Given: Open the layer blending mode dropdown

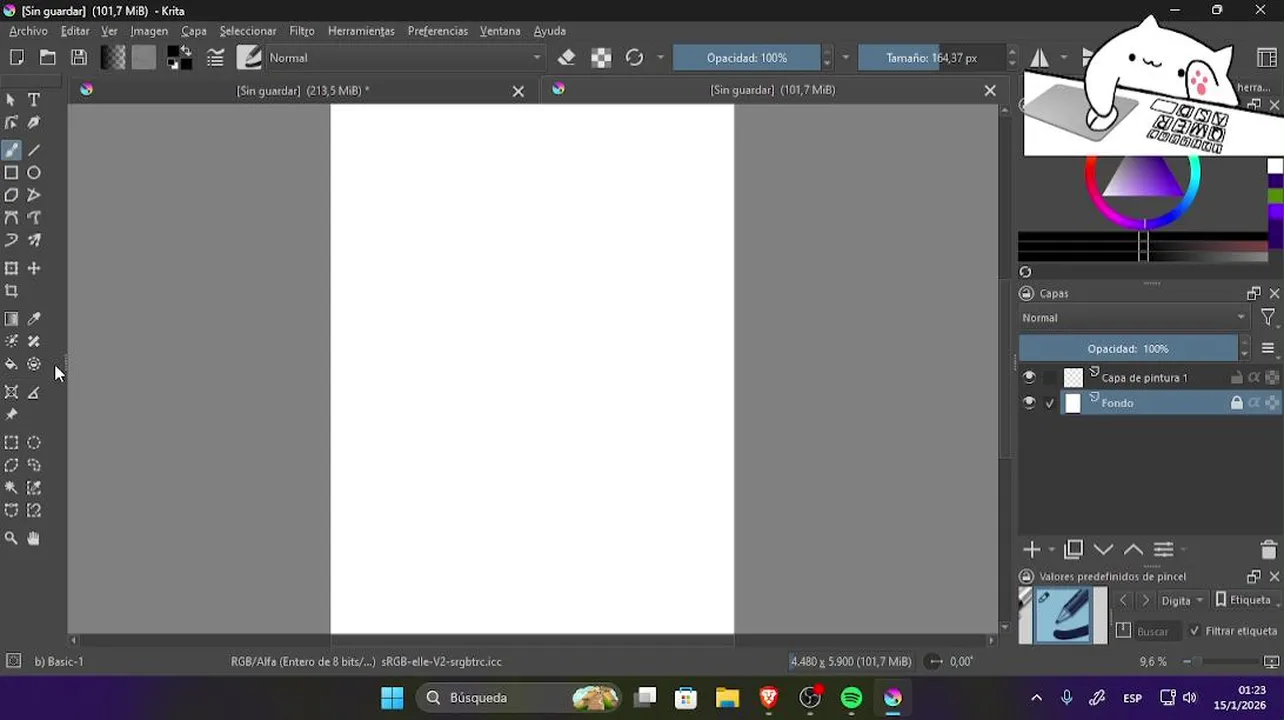Looking at the screenshot, I should coord(1134,318).
